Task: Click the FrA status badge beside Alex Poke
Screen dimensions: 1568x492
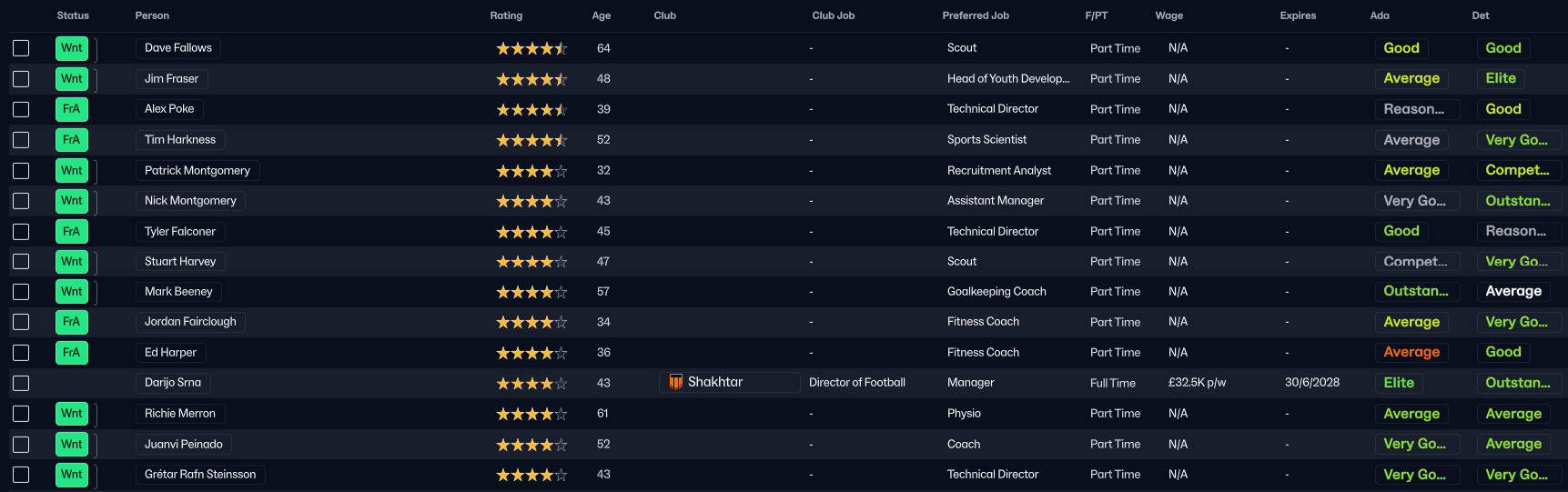Action: coord(72,109)
